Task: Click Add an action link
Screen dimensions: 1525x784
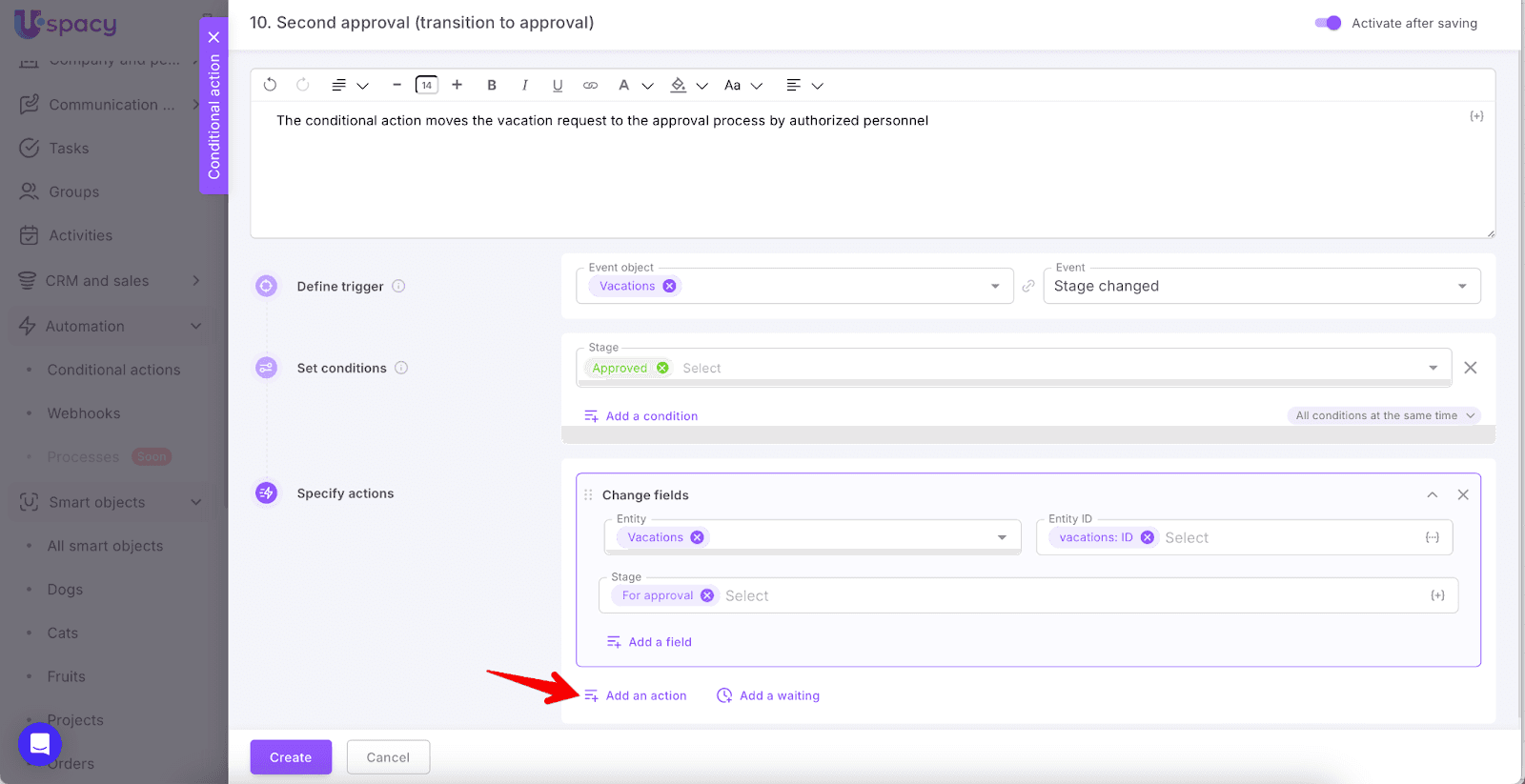Action: (645, 695)
